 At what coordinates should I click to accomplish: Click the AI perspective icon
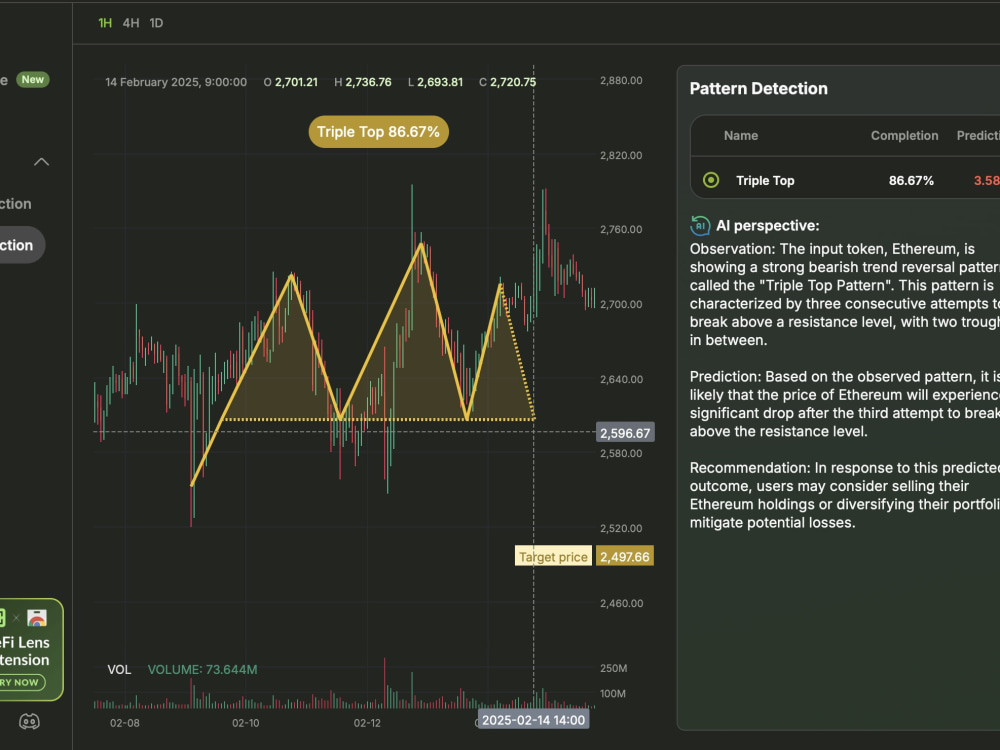pyautogui.click(x=700, y=225)
